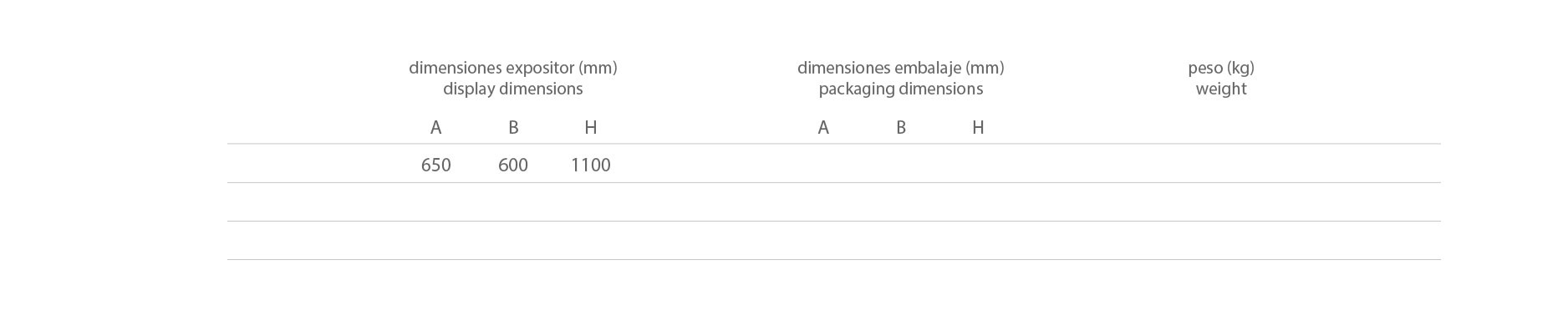This screenshot has width=1568, height=311.
Task: Select the 650 value cell
Action: coord(435,165)
